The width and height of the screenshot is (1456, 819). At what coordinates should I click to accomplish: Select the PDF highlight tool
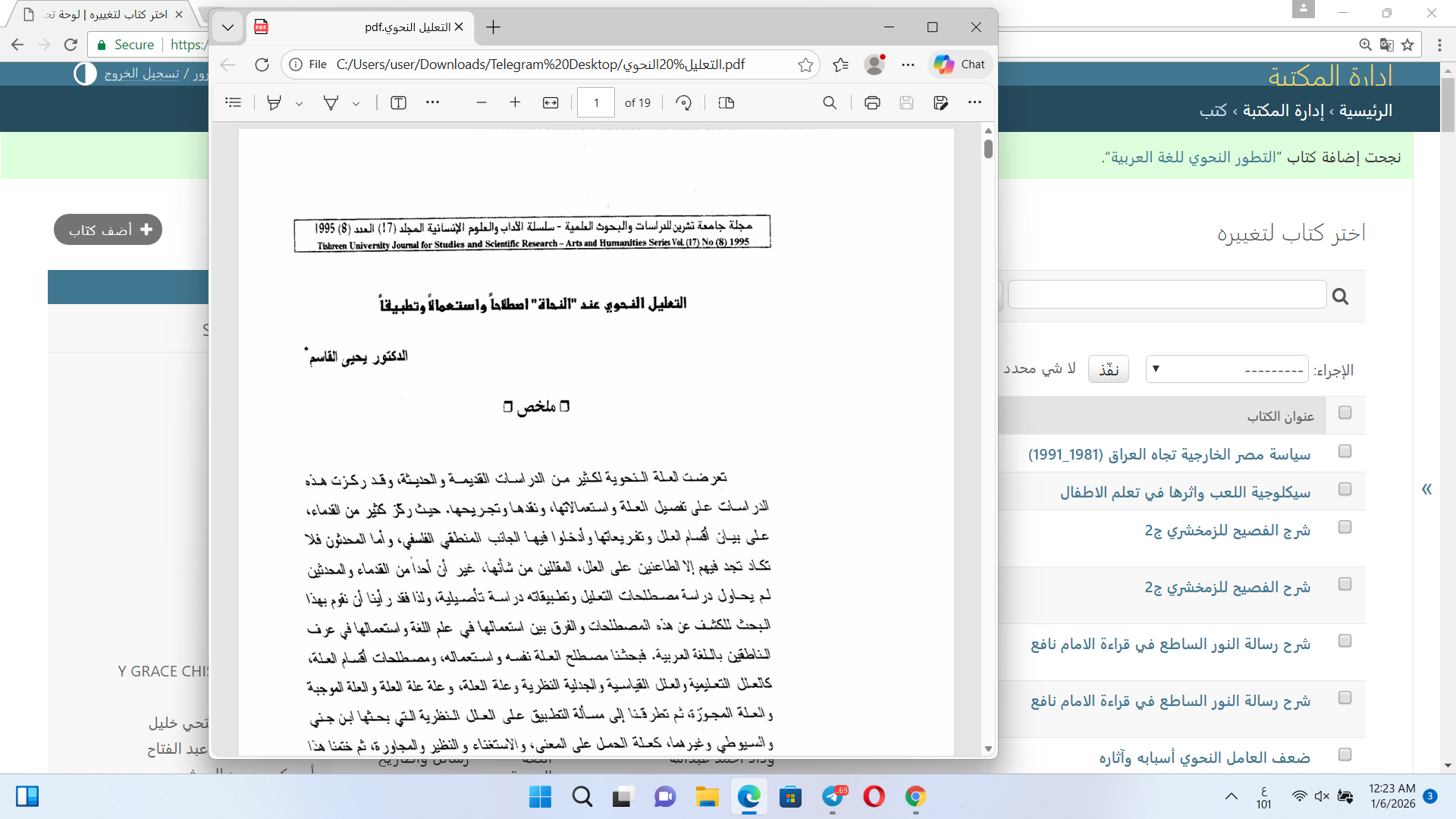tap(275, 102)
